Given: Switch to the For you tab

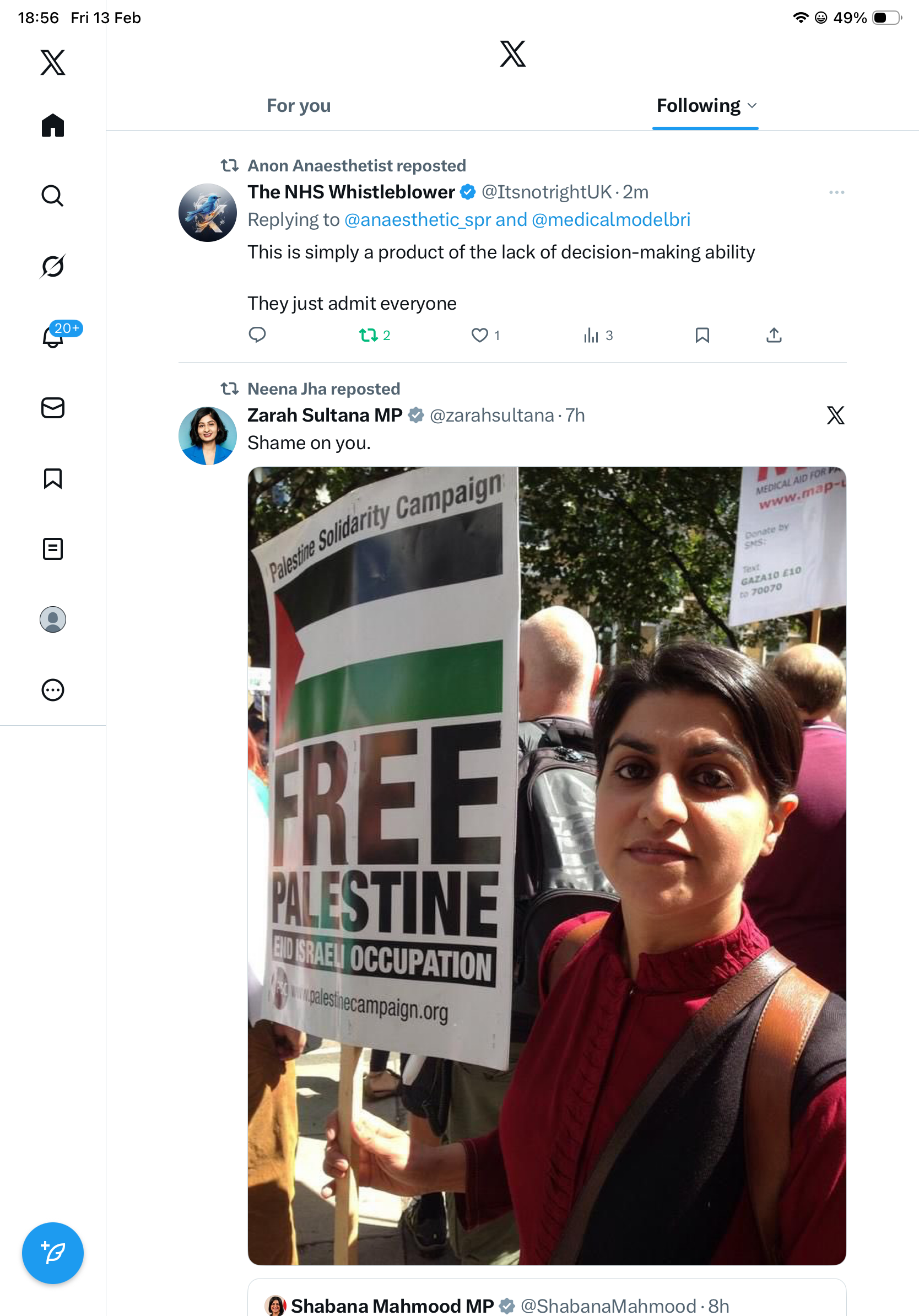Looking at the screenshot, I should 299,105.
